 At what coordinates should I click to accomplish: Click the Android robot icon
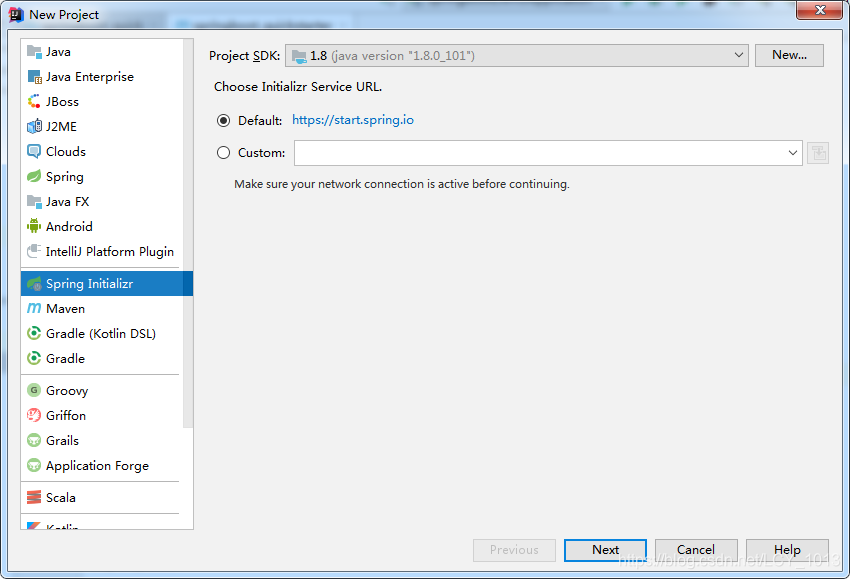coord(34,226)
